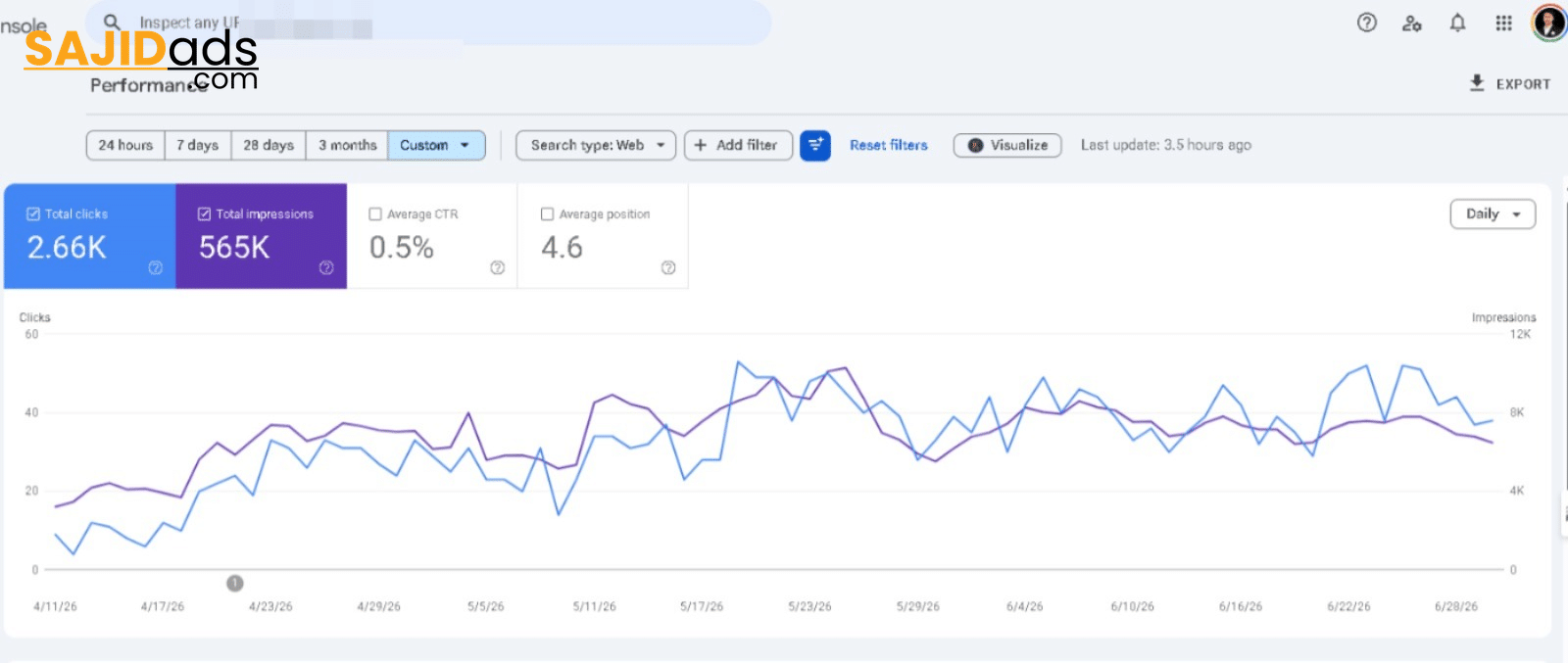The image size is (1568, 663).
Task: Click the Export download icon
Action: (x=1477, y=83)
